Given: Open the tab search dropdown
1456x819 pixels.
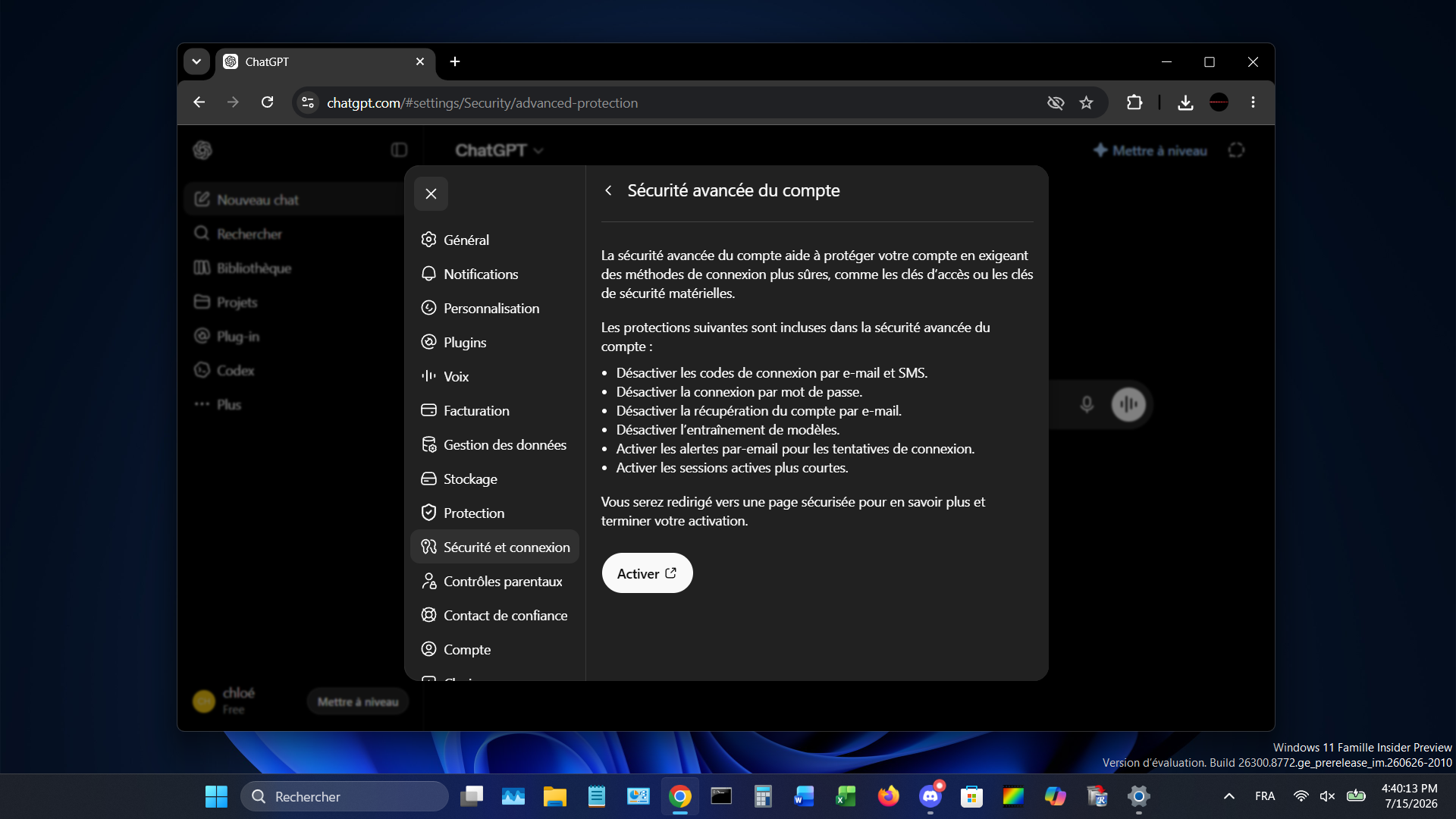Looking at the screenshot, I should (196, 61).
